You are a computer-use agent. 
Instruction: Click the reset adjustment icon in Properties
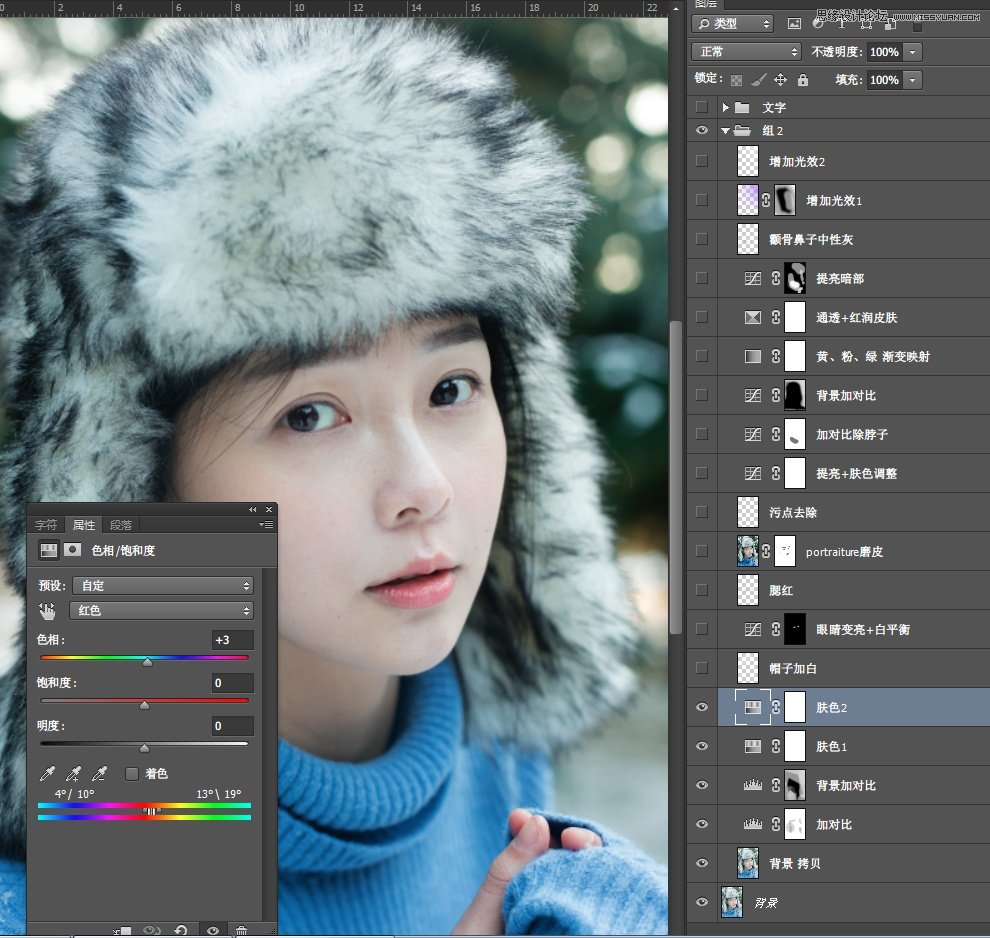click(181, 930)
